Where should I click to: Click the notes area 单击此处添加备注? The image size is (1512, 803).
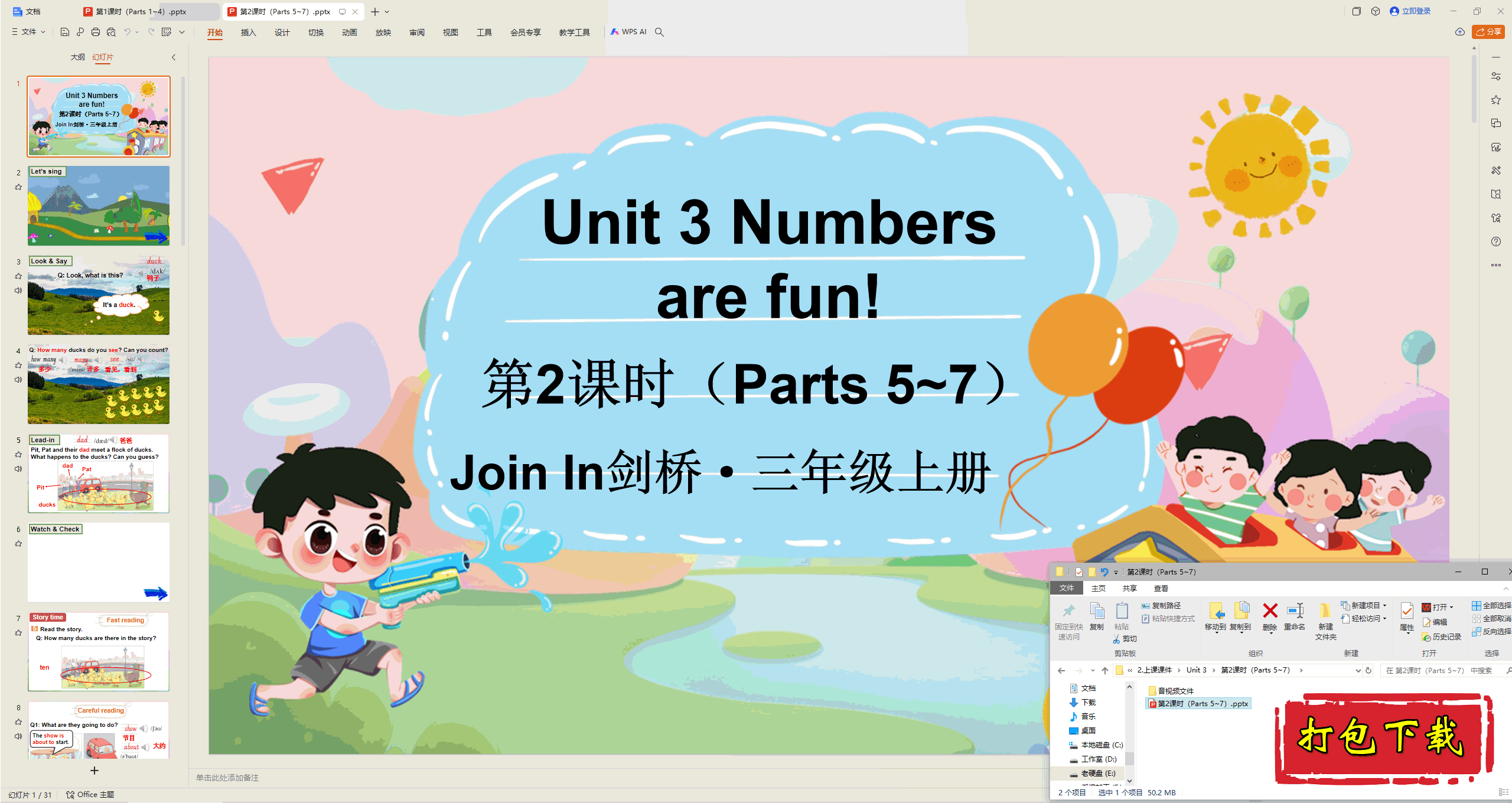coord(227,778)
